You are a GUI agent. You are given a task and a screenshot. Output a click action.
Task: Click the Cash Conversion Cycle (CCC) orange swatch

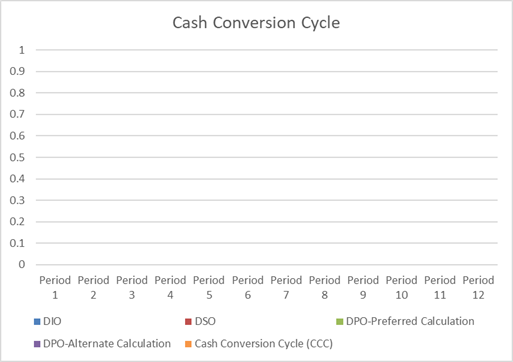(188, 344)
